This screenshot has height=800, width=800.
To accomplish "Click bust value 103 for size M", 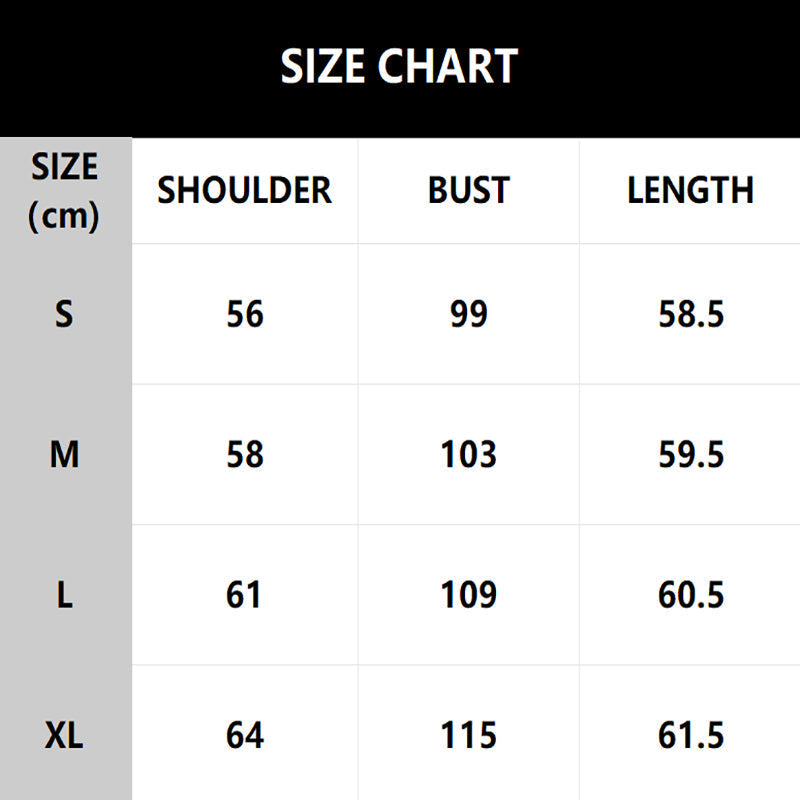I will pos(468,455).
